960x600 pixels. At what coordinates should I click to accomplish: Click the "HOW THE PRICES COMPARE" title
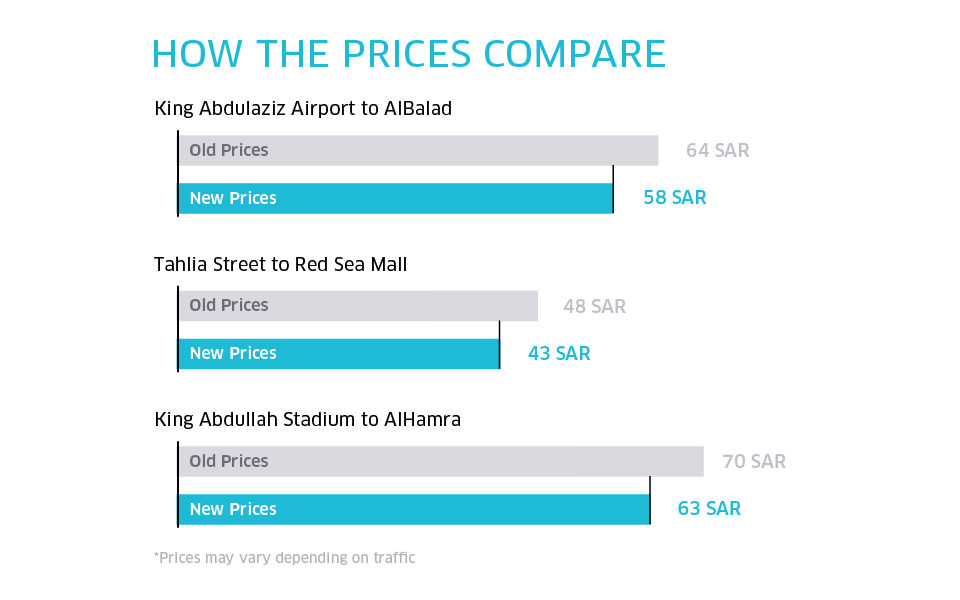408,54
